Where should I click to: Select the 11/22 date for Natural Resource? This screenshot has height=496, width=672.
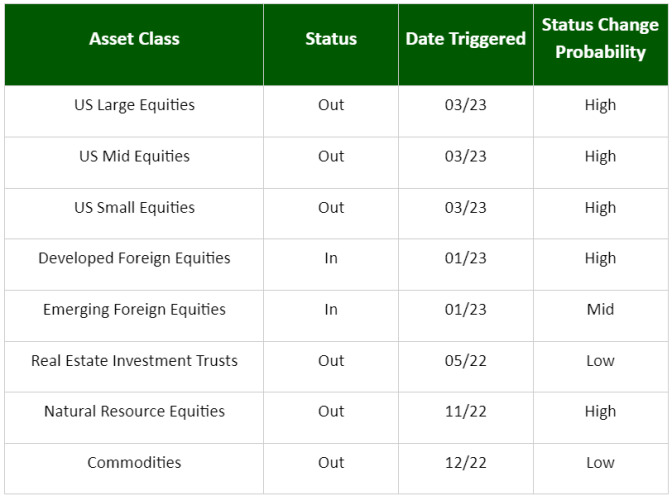(x=465, y=412)
